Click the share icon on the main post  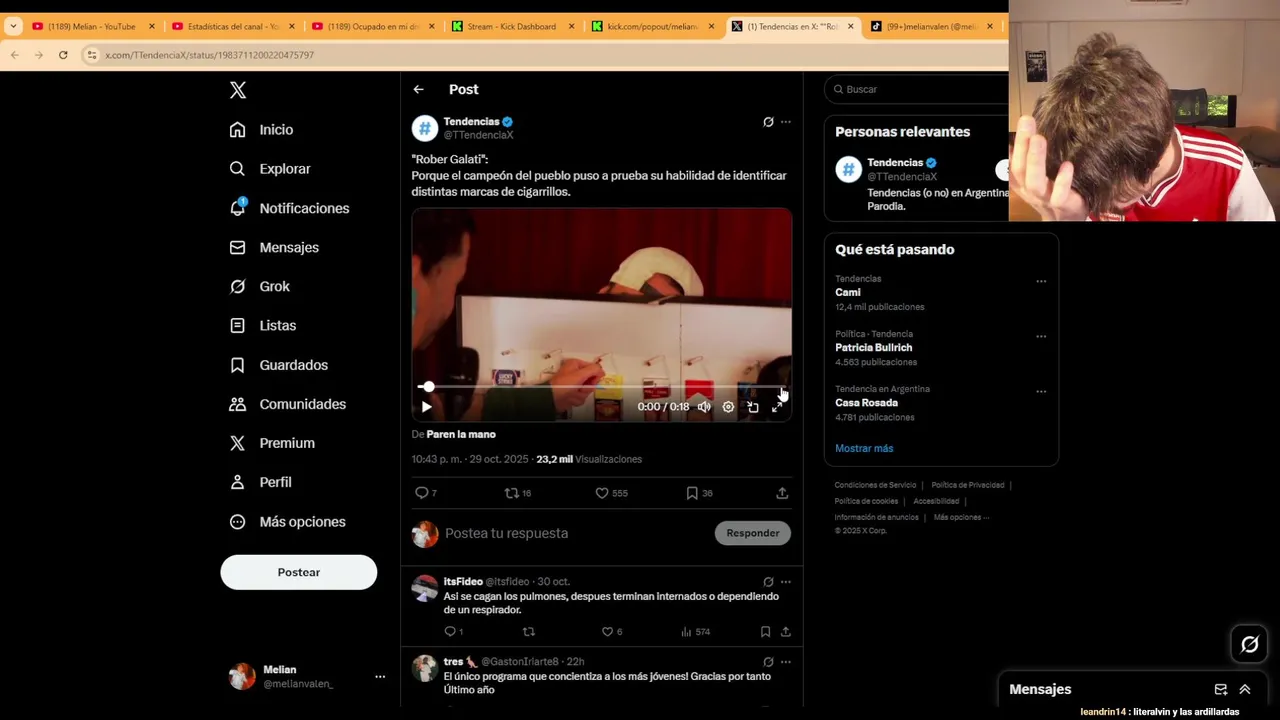tap(782, 493)
